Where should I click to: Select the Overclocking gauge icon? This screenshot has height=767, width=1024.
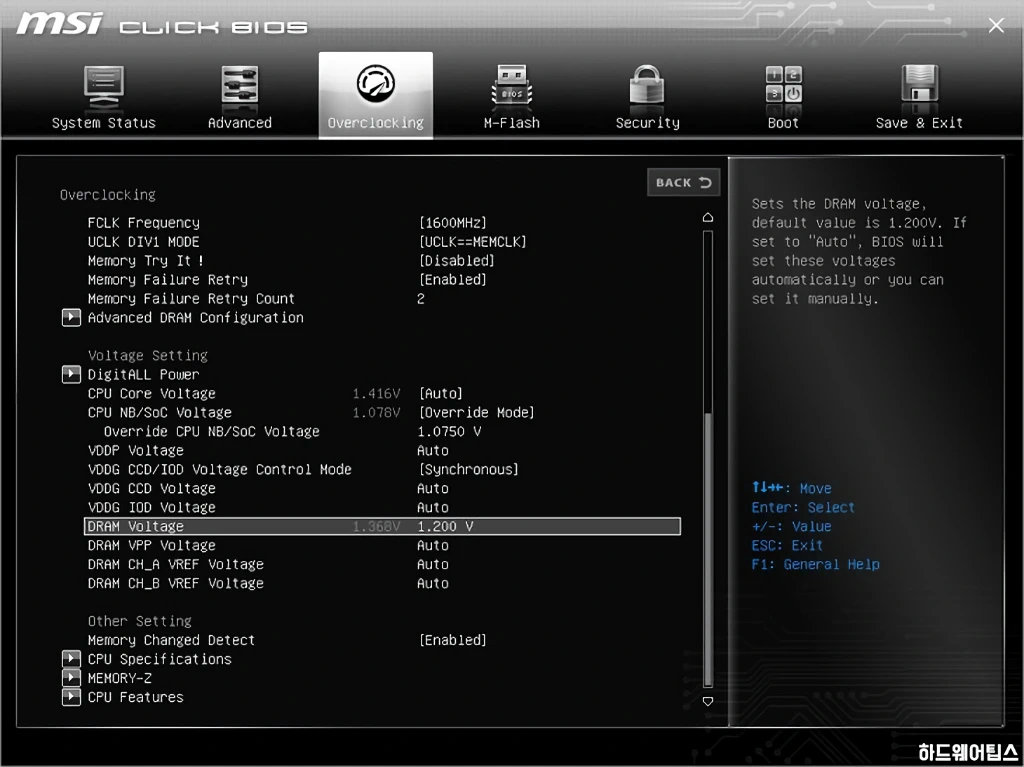376,83
